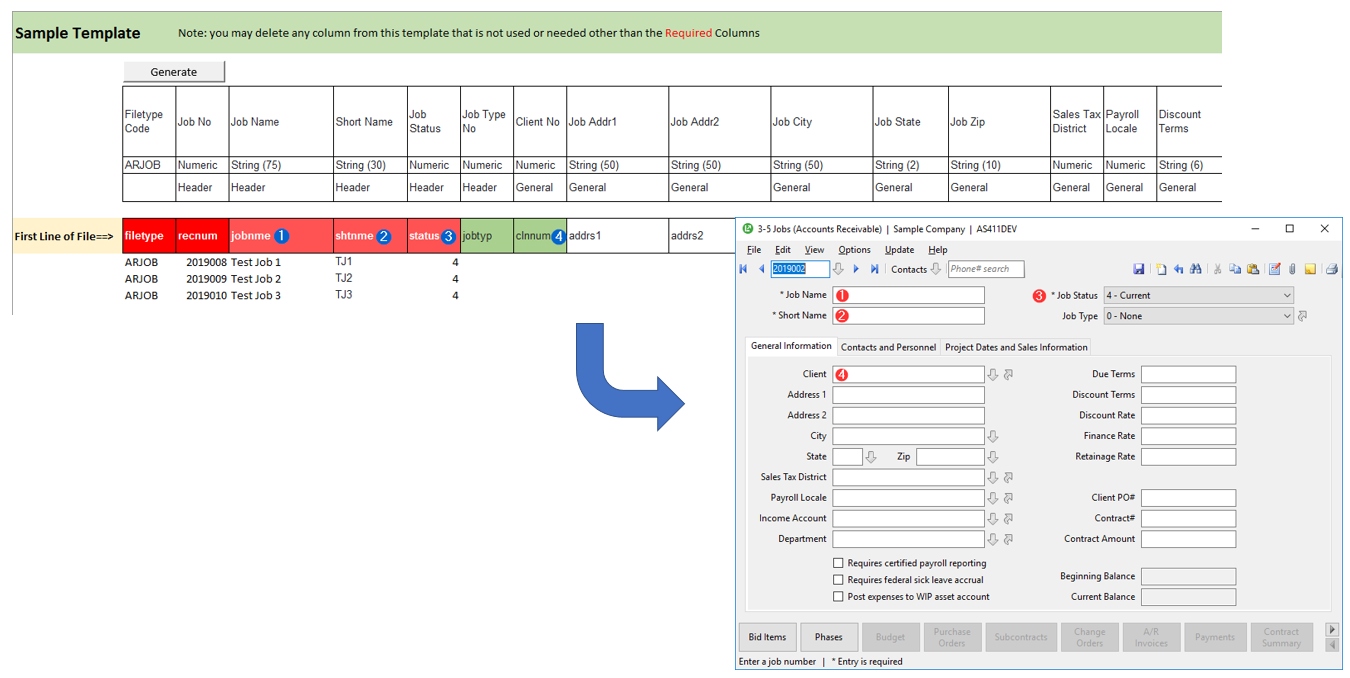Viewport: 1350px width, 678px height.
Task: Open the Job Status dropdown
Action: (x=1286, y=296)
